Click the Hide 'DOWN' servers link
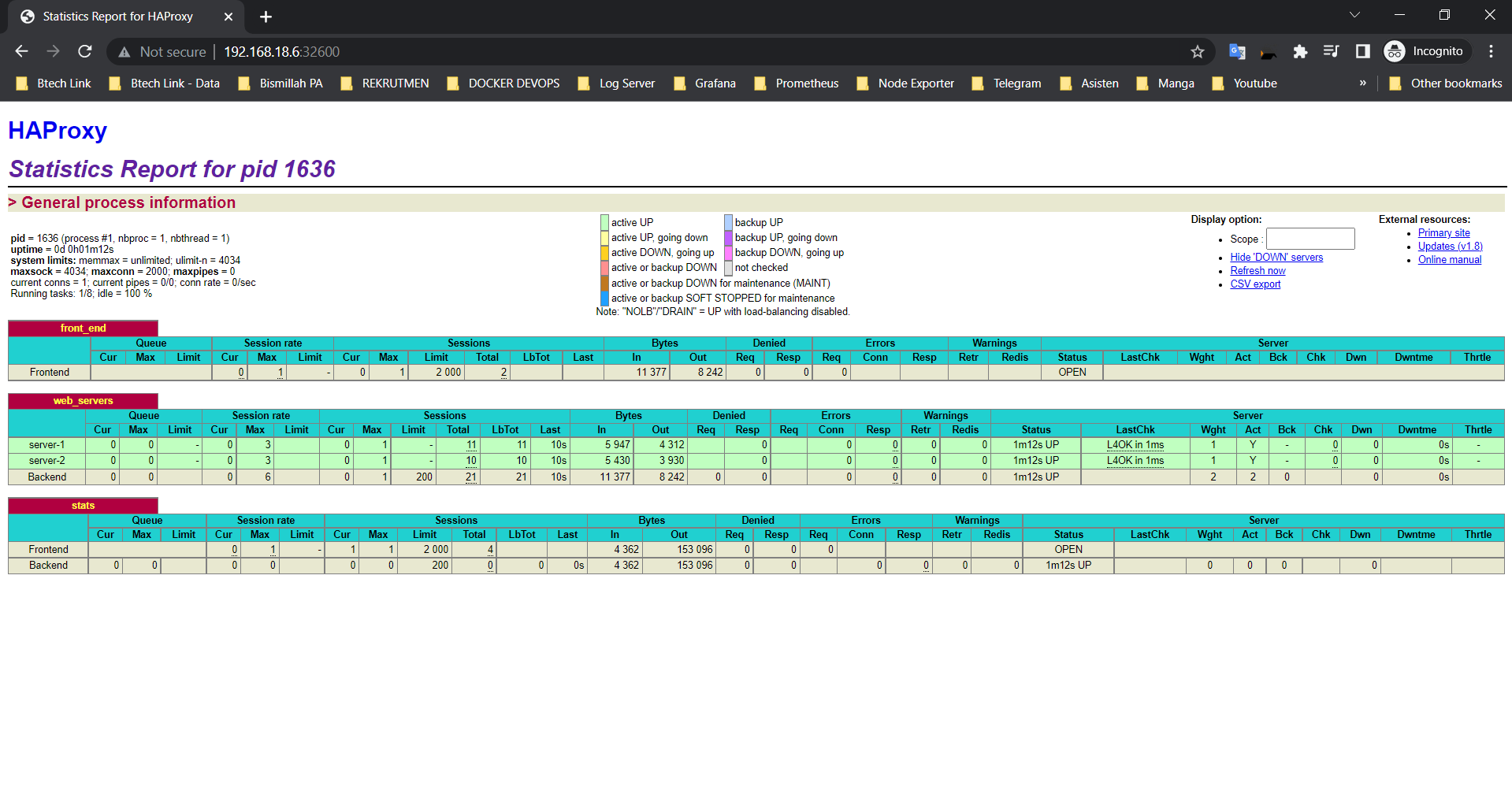Viewport: 1512px width, 809px height. pos(1276,258)
